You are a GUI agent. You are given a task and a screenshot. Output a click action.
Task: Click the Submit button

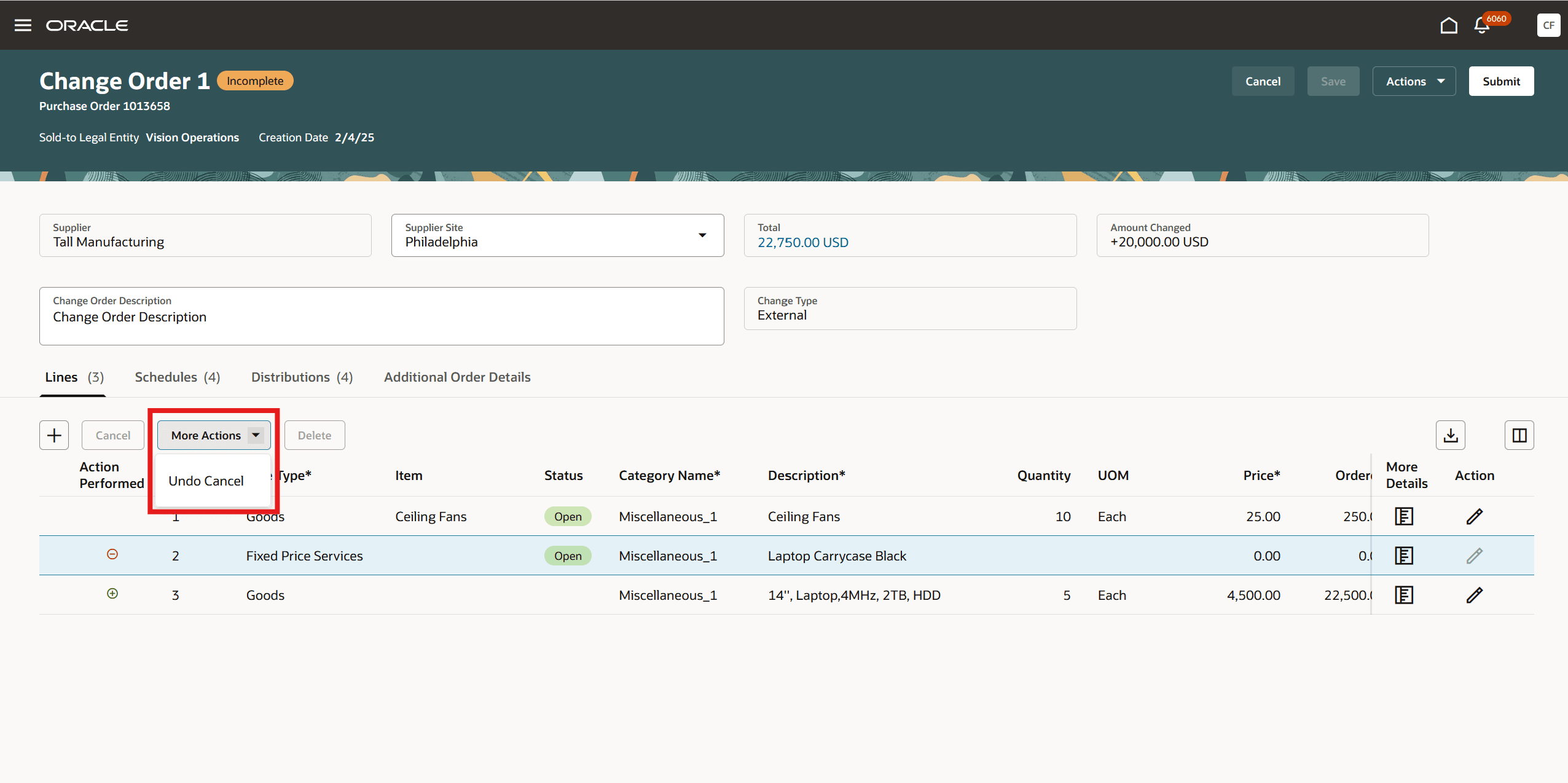coord(1500,81)
